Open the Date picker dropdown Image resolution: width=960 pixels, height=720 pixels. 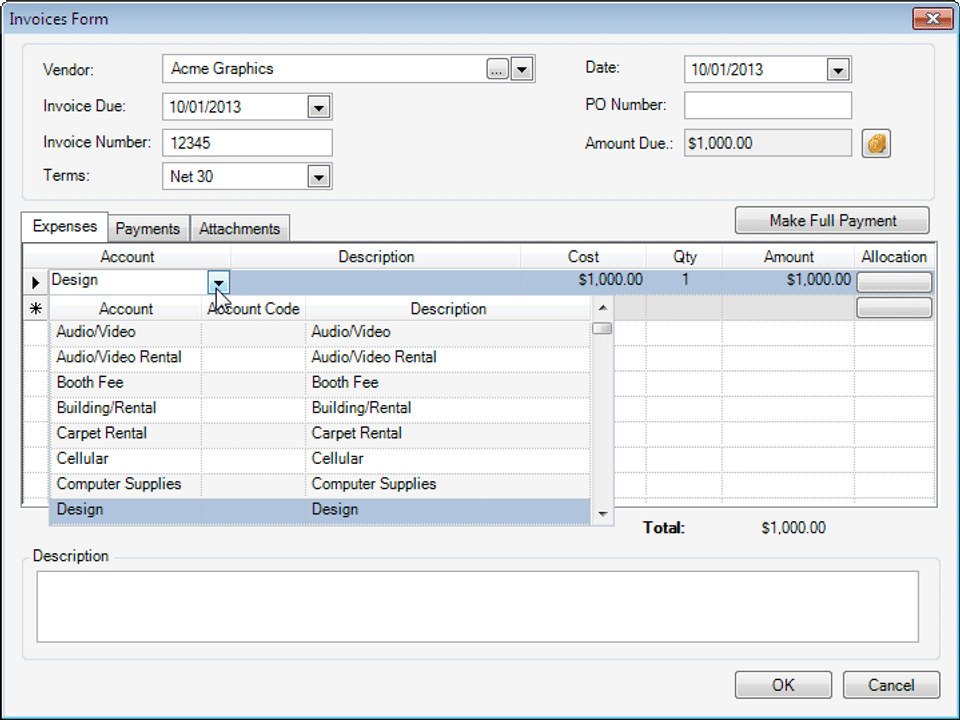(838, 70)
